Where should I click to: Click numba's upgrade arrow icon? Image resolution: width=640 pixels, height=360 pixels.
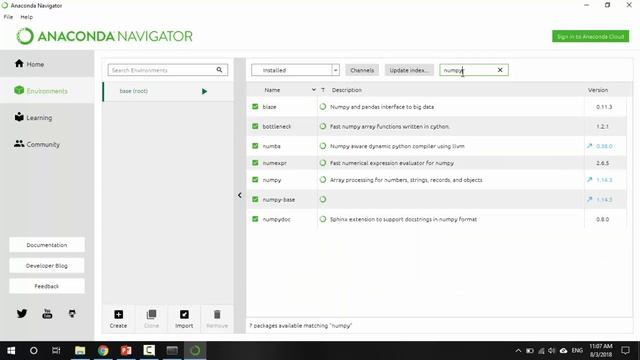[x=590, y=146]
